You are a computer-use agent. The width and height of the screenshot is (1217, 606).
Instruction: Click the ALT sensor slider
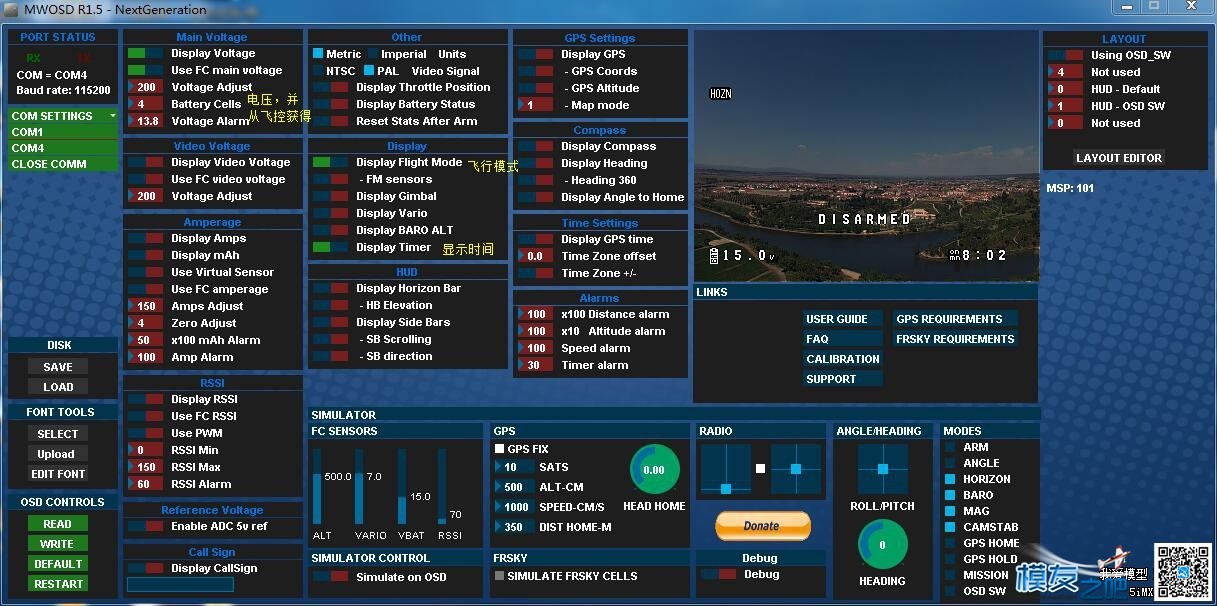point(318,487)
